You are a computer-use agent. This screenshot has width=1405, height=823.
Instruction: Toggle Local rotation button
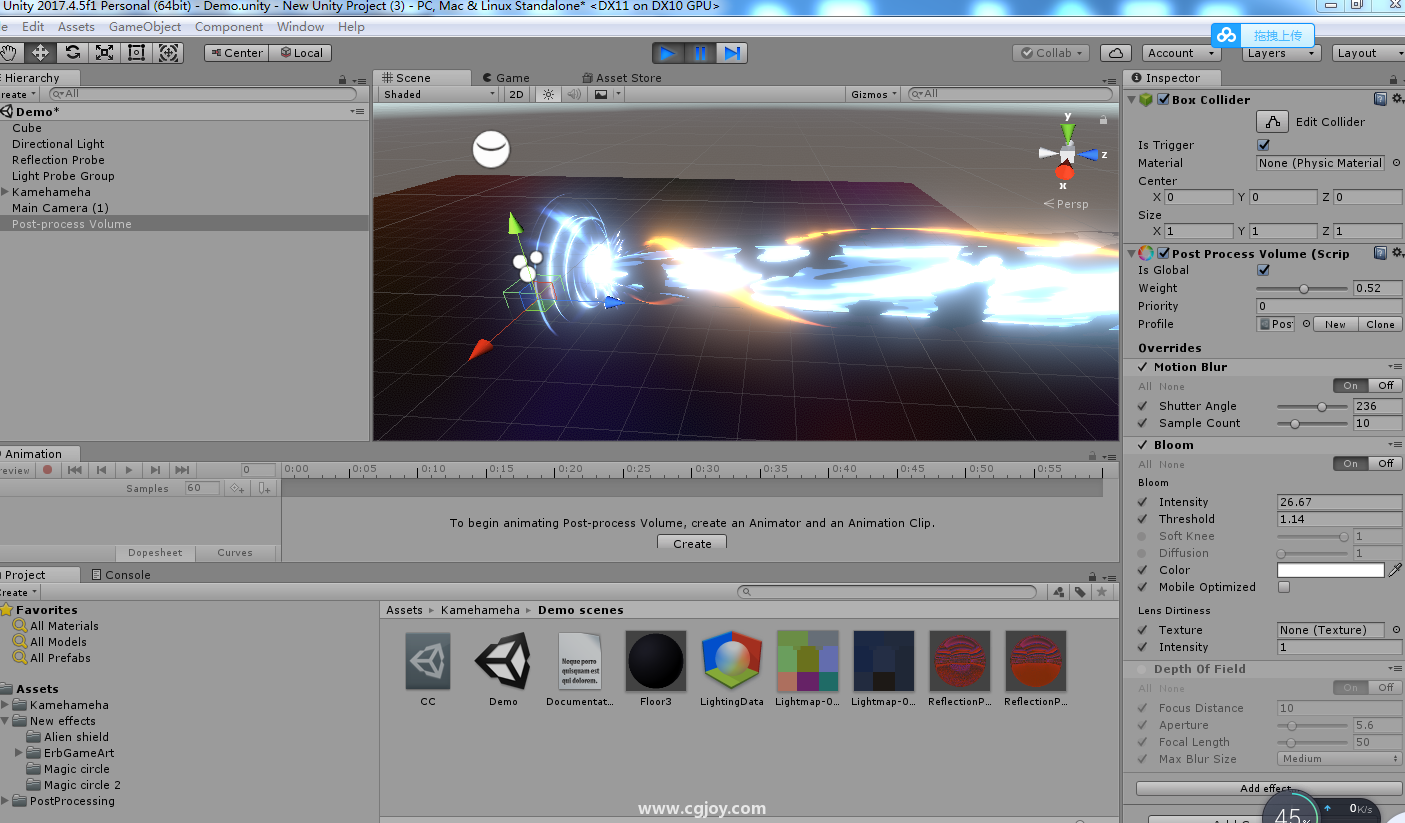300,53
